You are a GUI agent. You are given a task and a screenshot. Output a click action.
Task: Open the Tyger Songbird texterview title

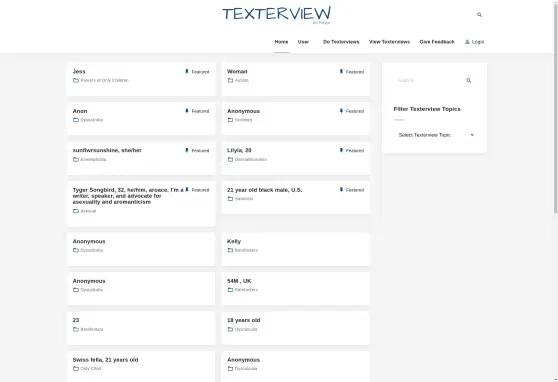pyautogui.click(x=128, y=196)
